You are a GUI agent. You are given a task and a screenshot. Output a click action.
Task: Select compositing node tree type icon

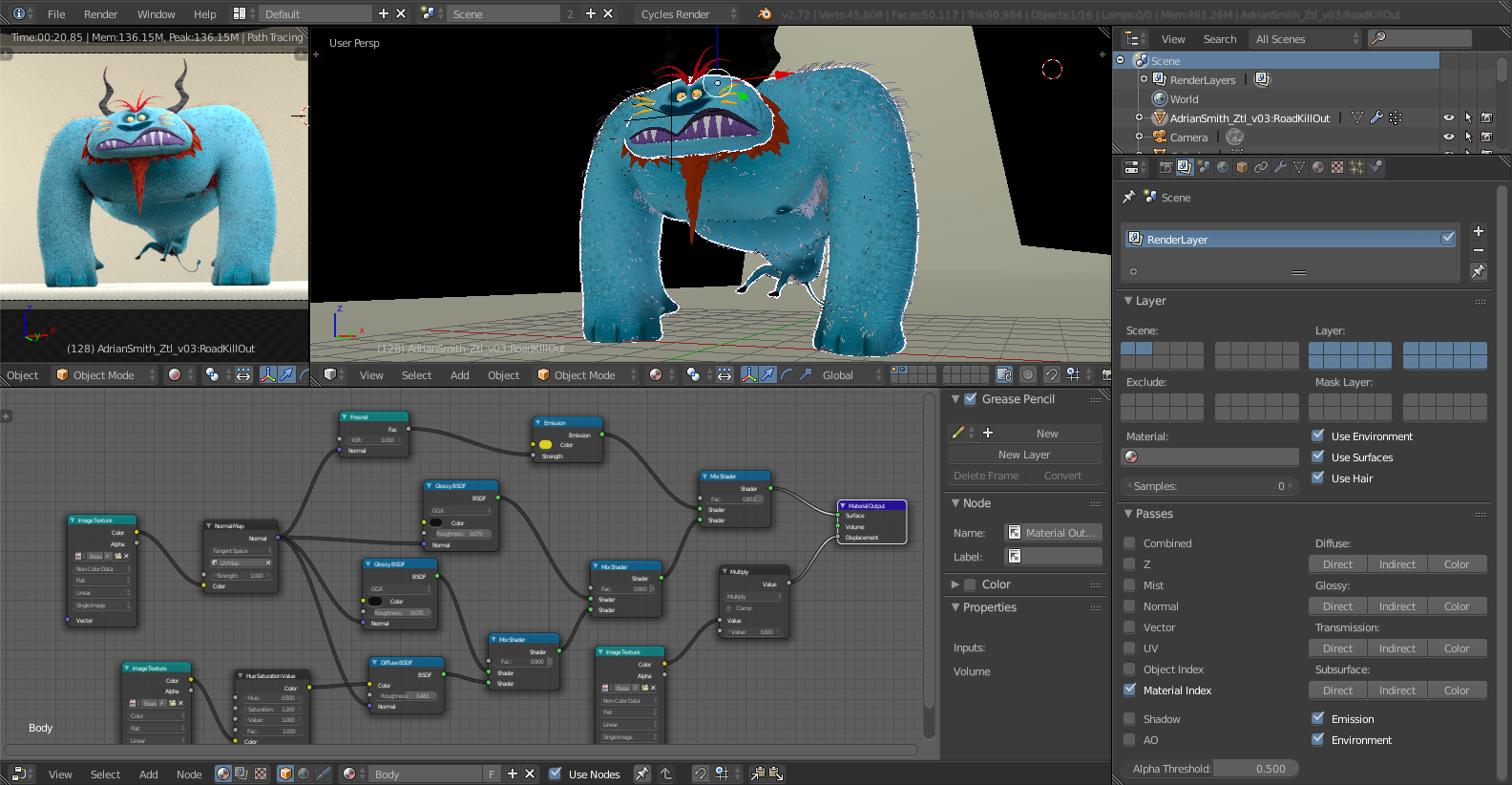pyautogui.click(x=241, y=774)
